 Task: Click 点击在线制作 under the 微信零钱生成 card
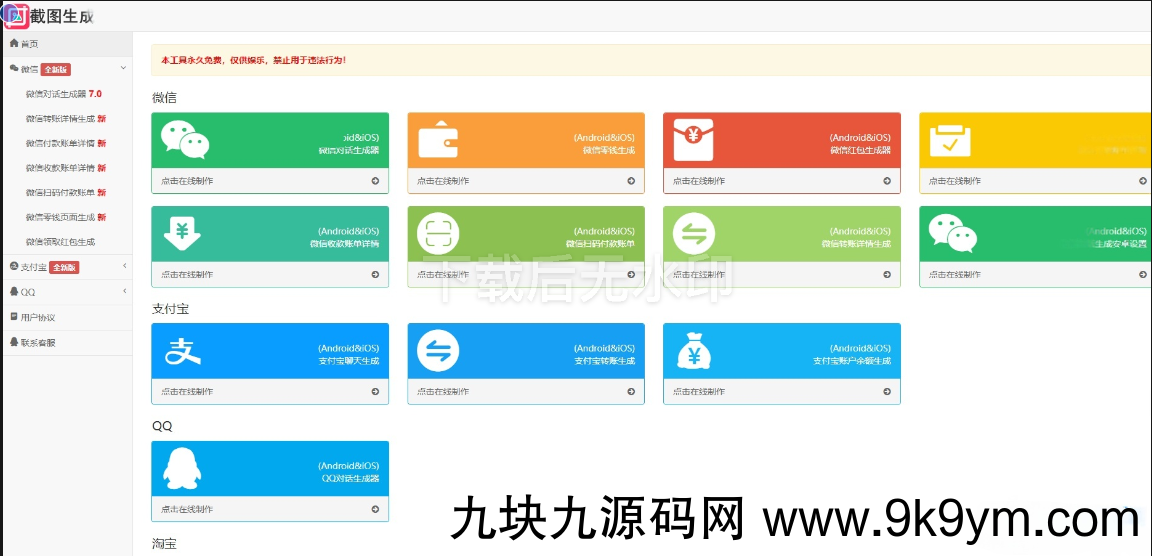coord(525,181)
